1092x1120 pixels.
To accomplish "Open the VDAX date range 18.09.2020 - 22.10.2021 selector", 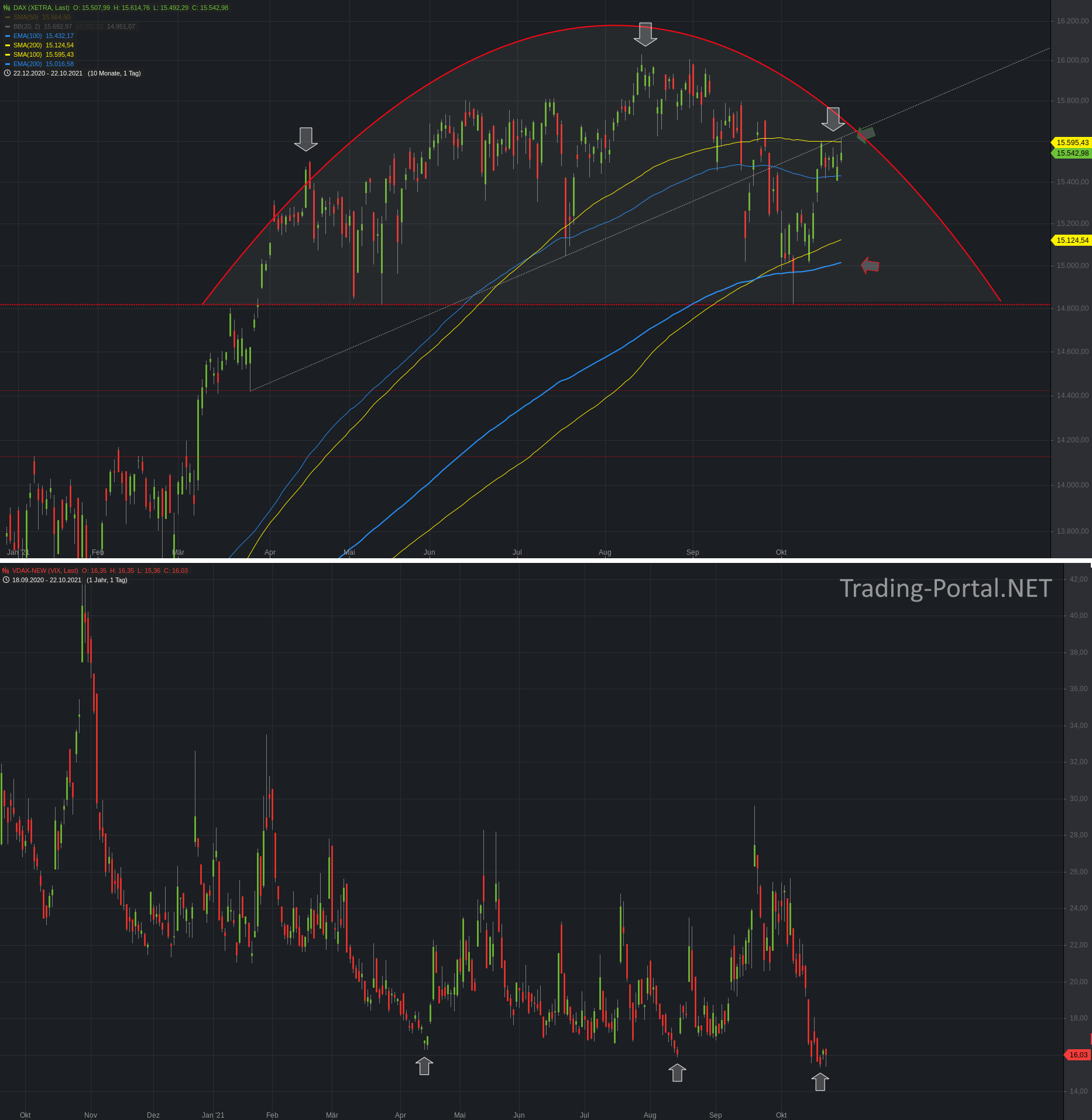I will tap(47, 580).
